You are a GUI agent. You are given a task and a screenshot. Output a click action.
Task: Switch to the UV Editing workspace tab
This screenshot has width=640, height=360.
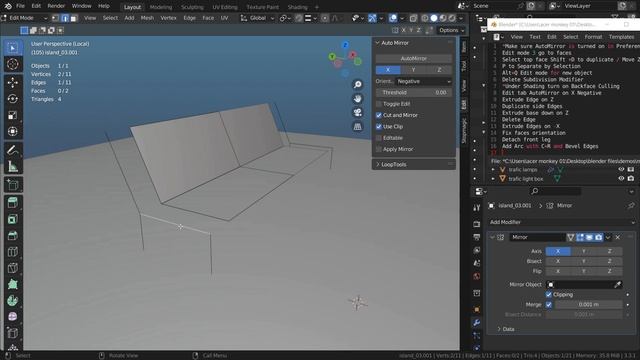(x=224, y=7)
